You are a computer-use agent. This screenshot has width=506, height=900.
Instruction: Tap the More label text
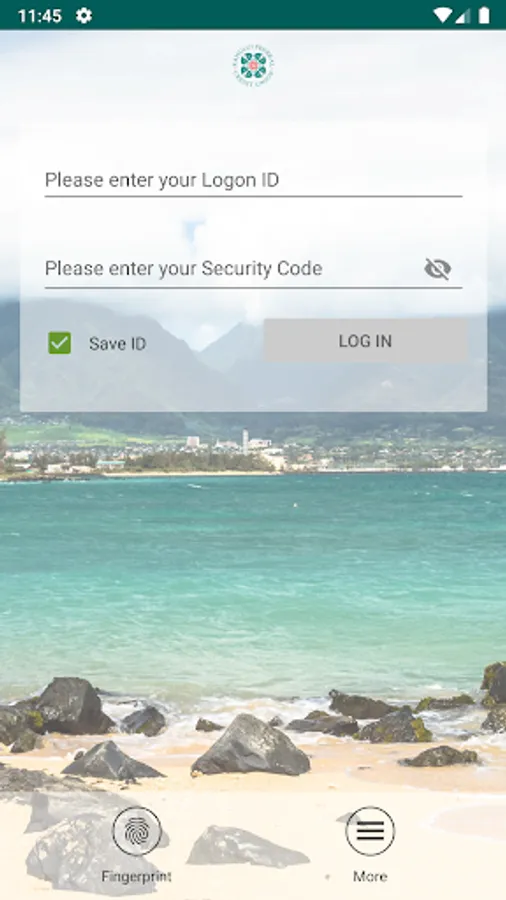point(370,876)
